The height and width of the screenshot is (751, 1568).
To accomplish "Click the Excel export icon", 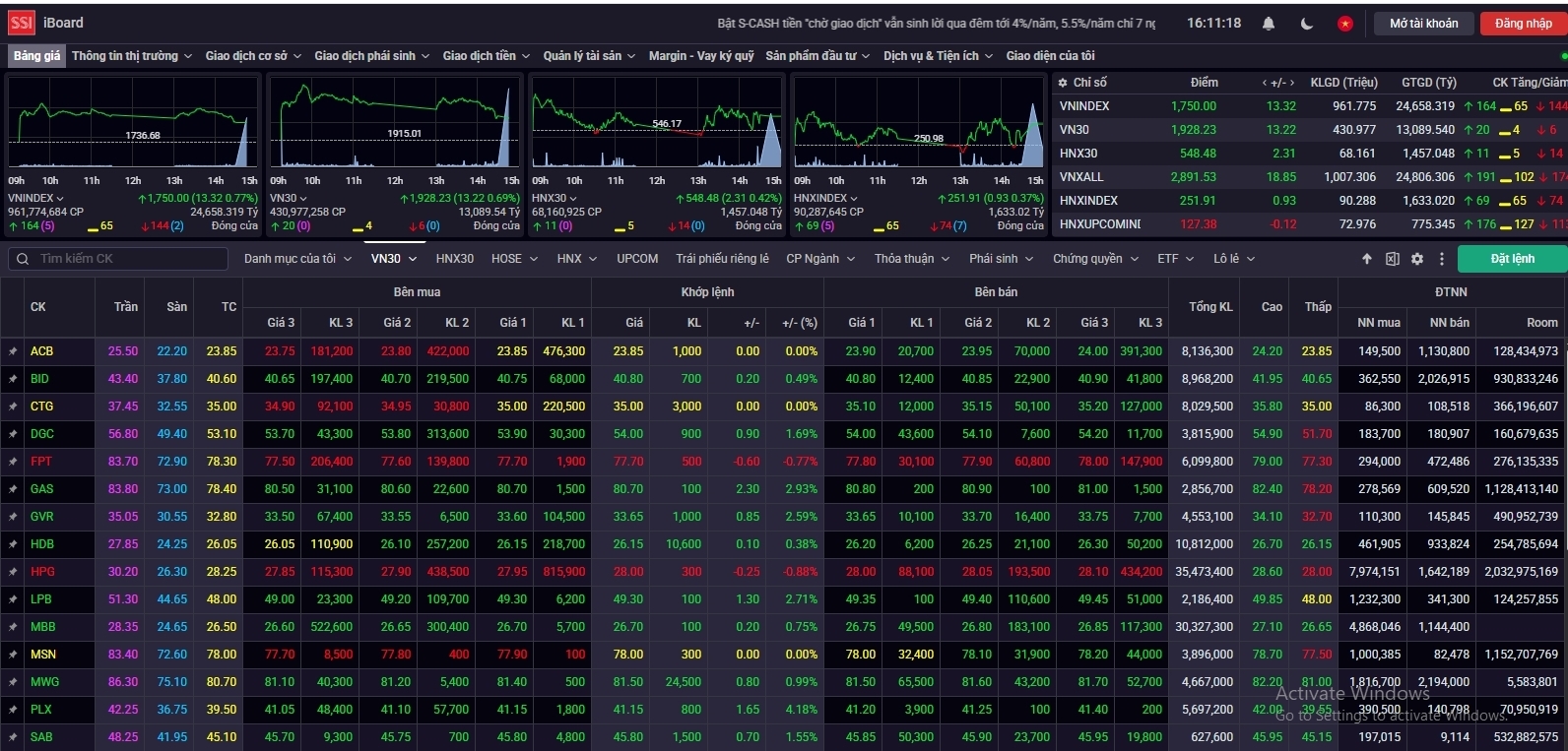I will coord(1392,259).
